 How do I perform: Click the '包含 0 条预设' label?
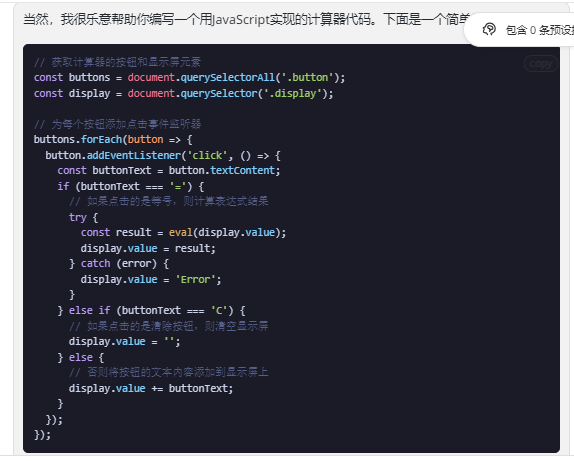tap(540, 30)
